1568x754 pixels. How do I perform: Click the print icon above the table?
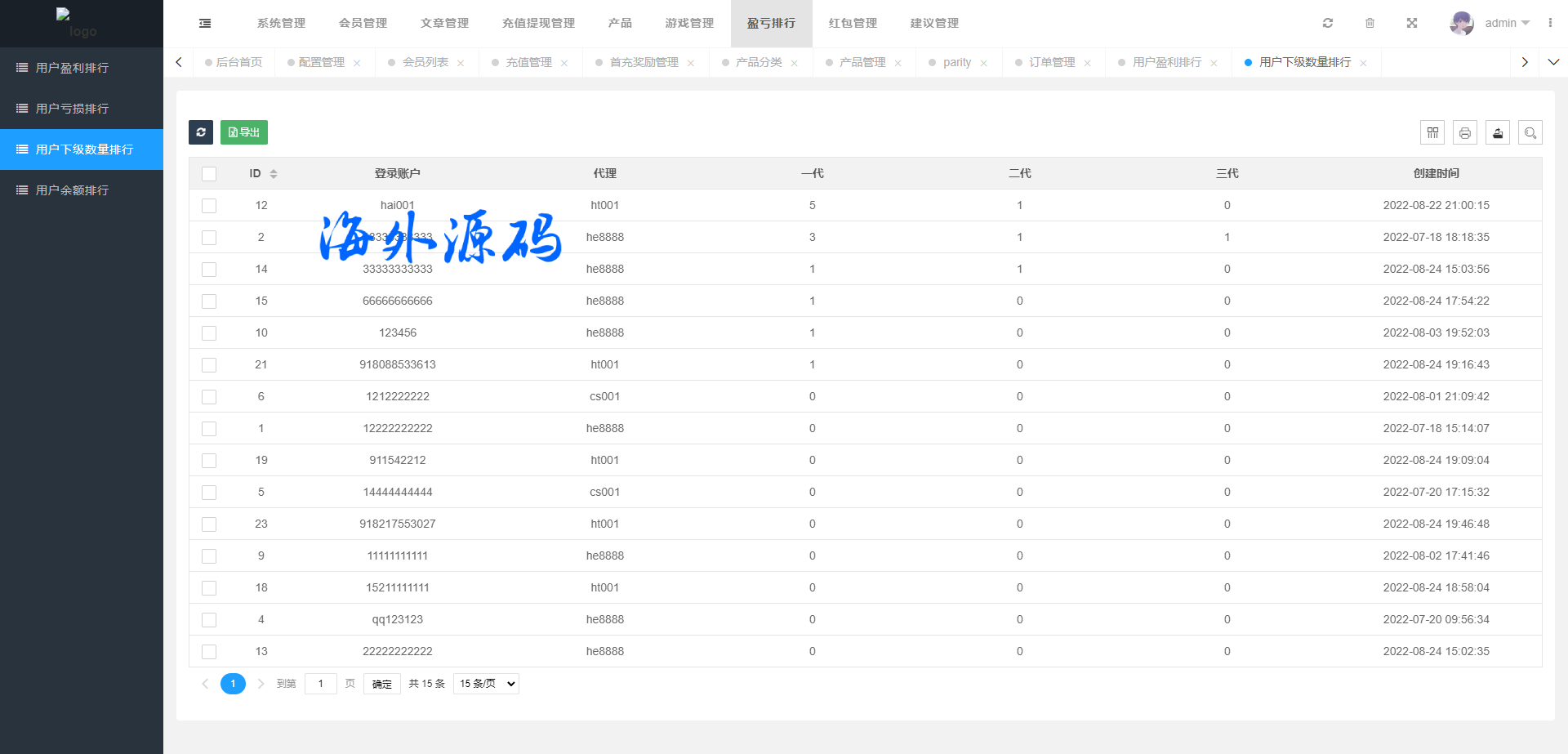1465,132
